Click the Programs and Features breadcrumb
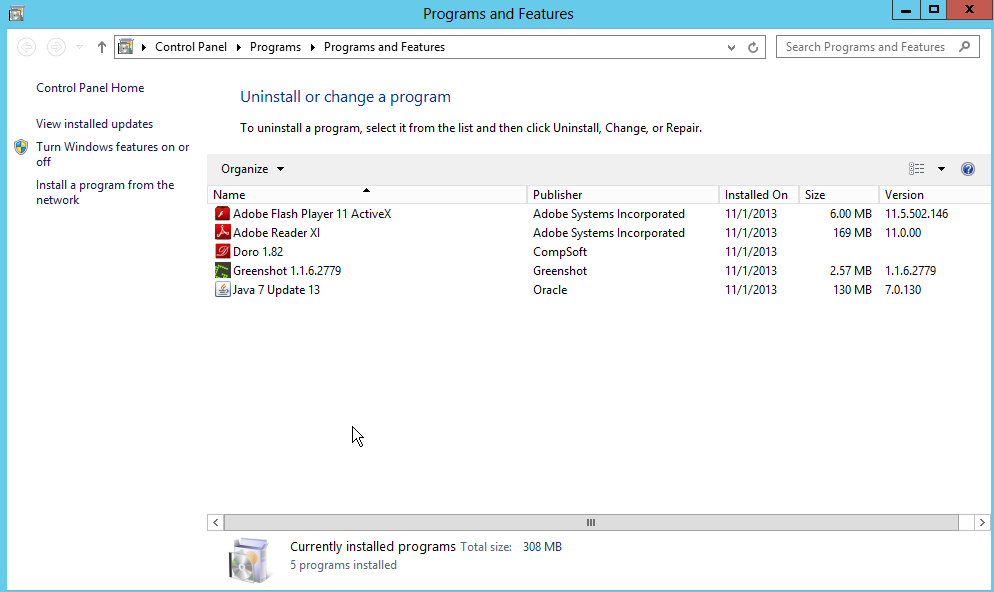 384,47
